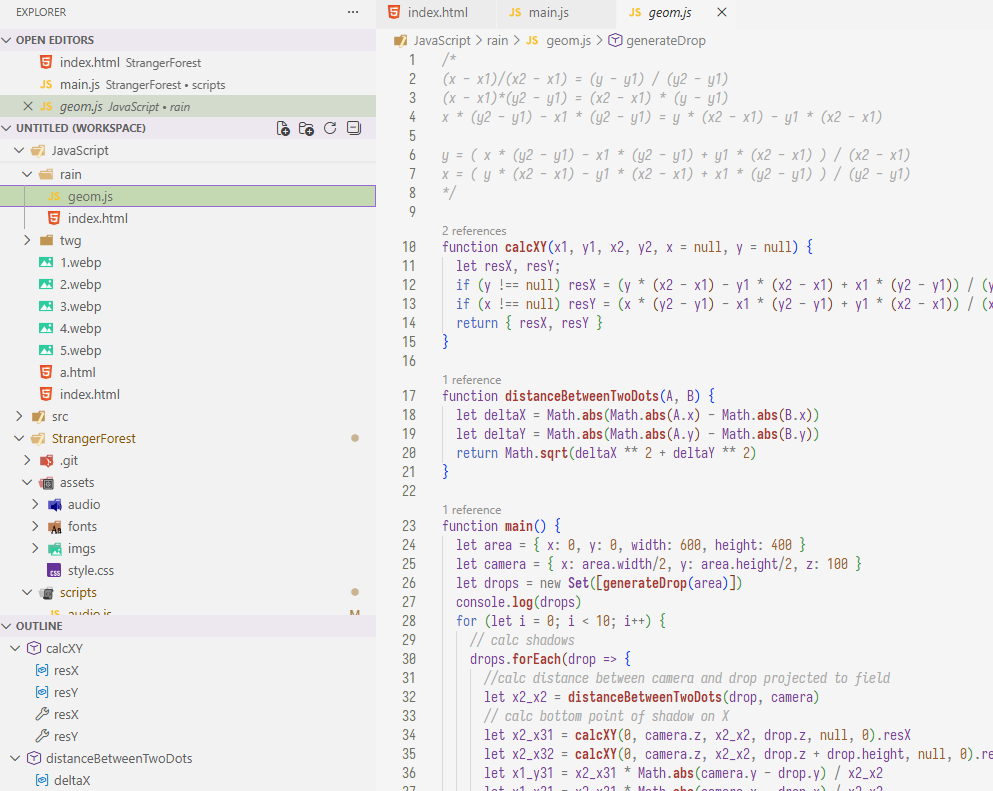993x791 pixels.
Task: Collapse calcXY in the outline
Action: (x=15, y=649)
